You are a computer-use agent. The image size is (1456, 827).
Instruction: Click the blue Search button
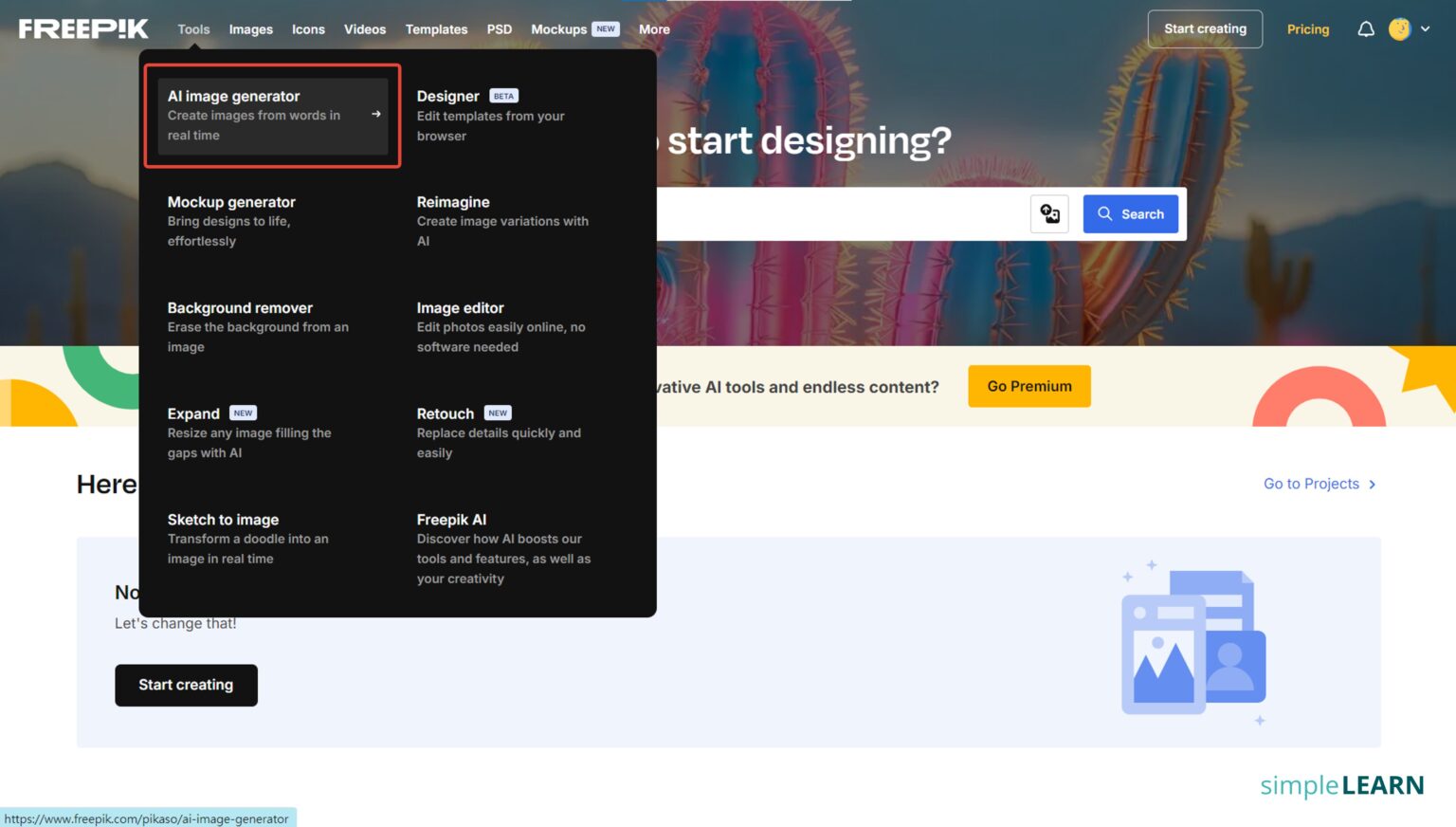1130,213
